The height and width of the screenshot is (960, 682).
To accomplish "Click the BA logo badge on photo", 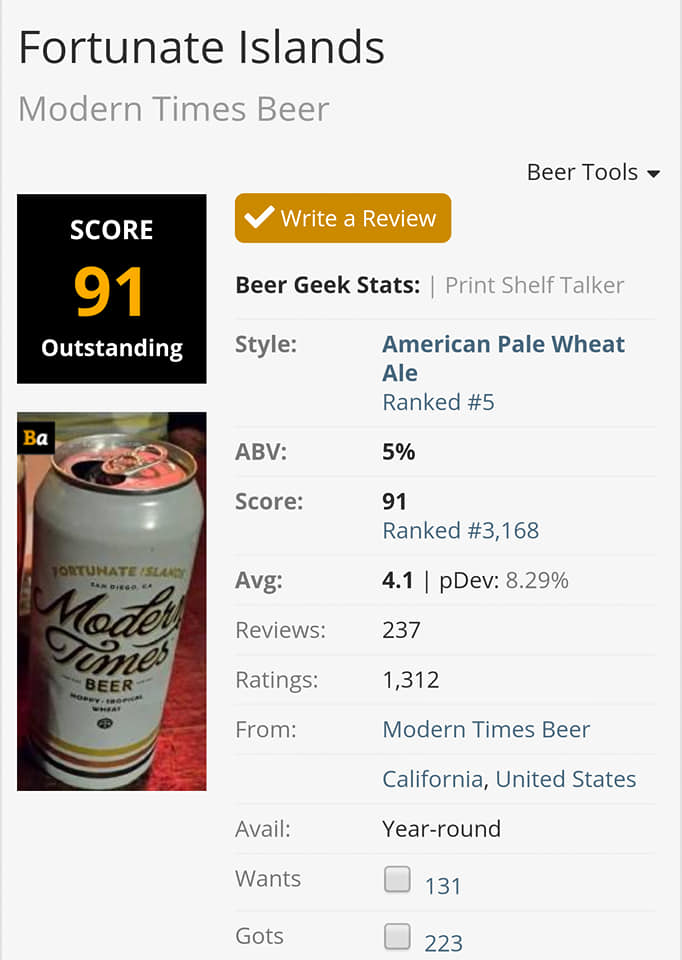I will point(36,437).
